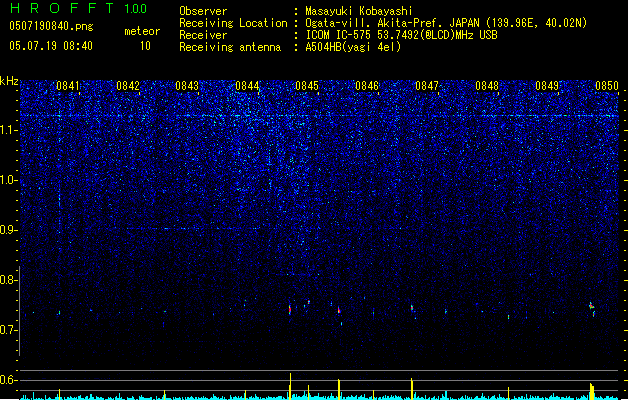
Task: Click the 0.8 kHz axis label
Action: coord(8,280)
